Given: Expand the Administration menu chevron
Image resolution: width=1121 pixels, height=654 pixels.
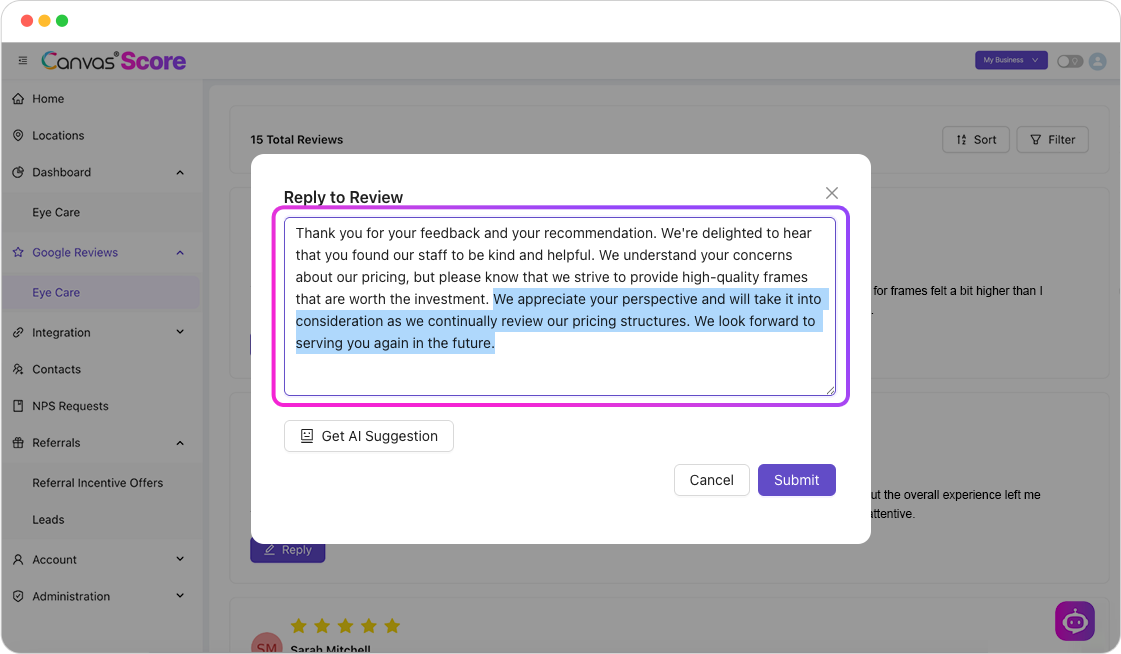Looking at the screenshot, I should pyautogui.click(x=180, y=595).
